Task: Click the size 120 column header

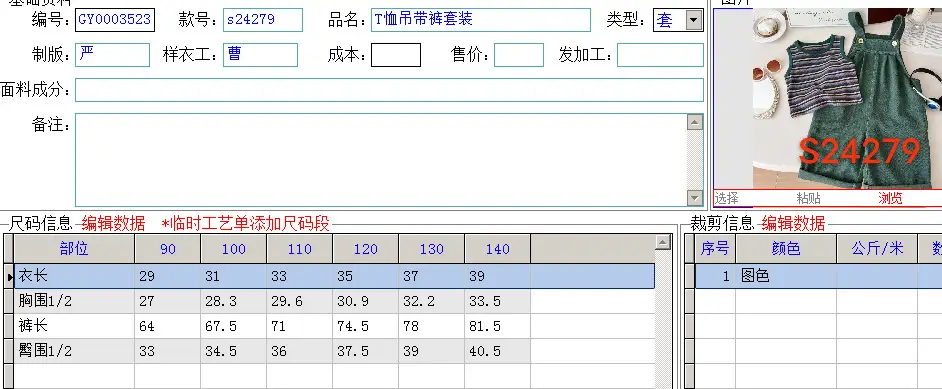Action: click(x=366, y=249)
